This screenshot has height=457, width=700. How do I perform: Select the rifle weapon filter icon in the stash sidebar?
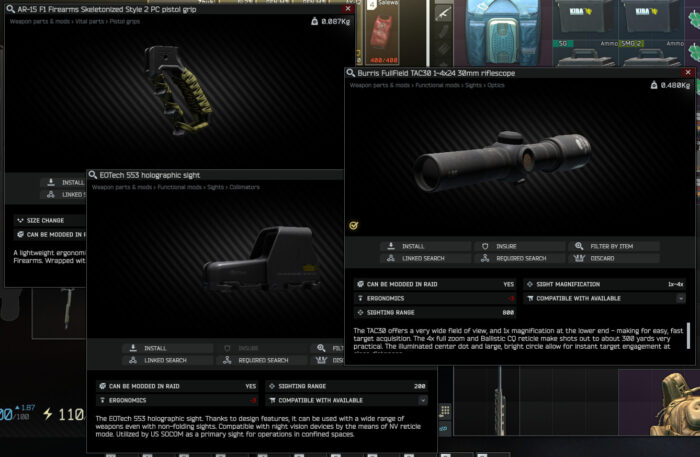point(443,14)
